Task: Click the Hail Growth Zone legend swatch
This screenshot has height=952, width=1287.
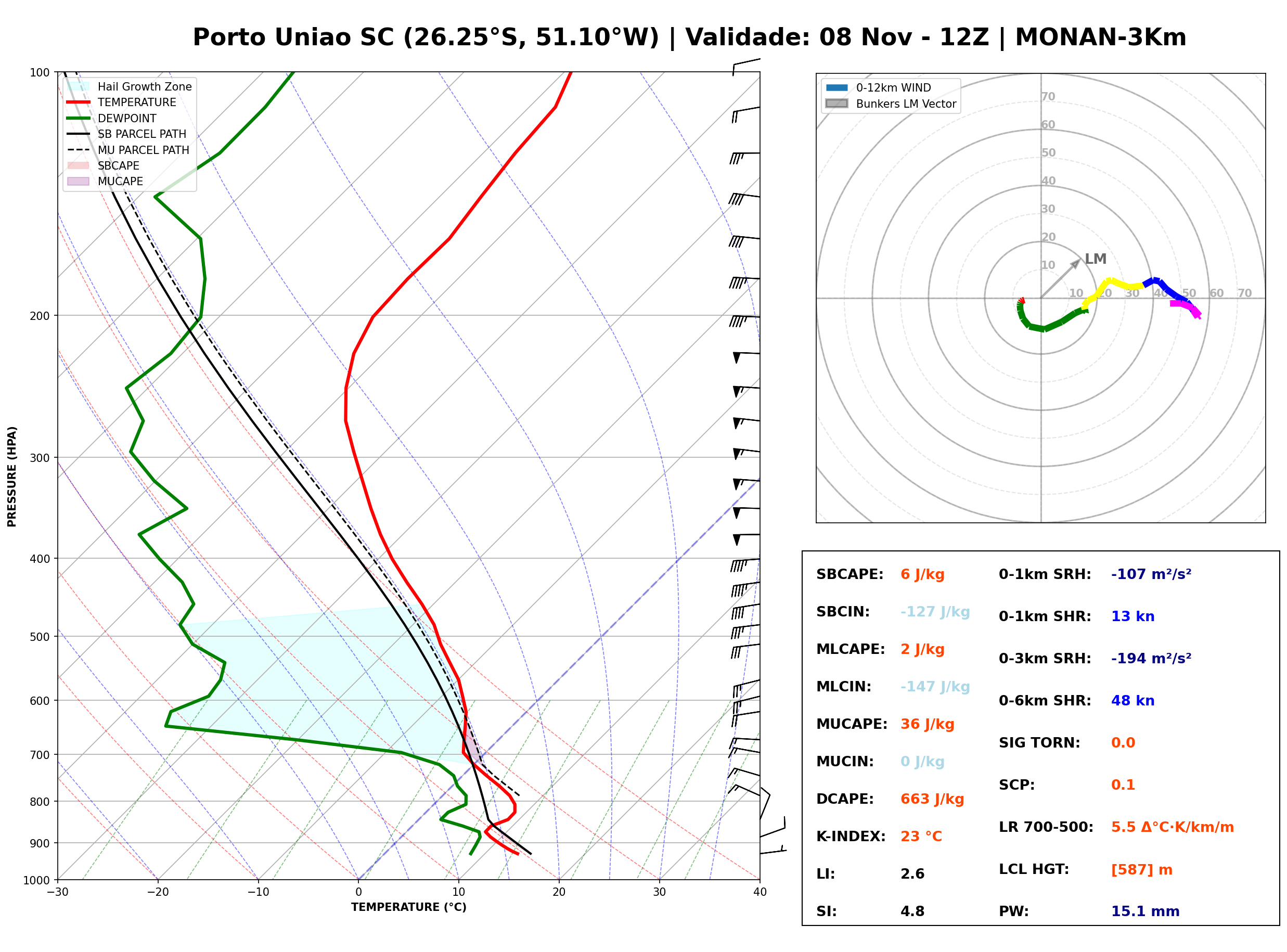Action: pos(79,86)
